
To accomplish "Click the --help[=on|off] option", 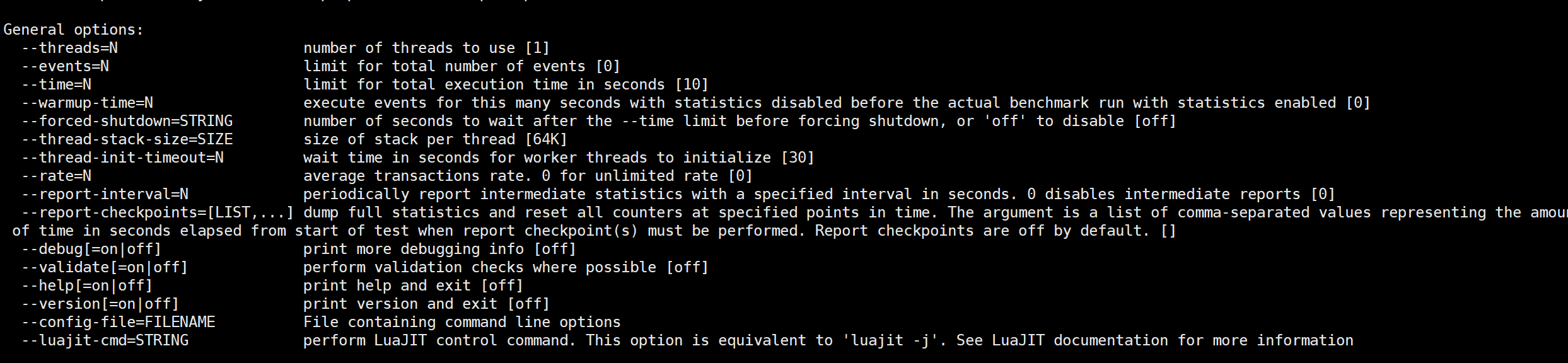I will coord(87,285).
